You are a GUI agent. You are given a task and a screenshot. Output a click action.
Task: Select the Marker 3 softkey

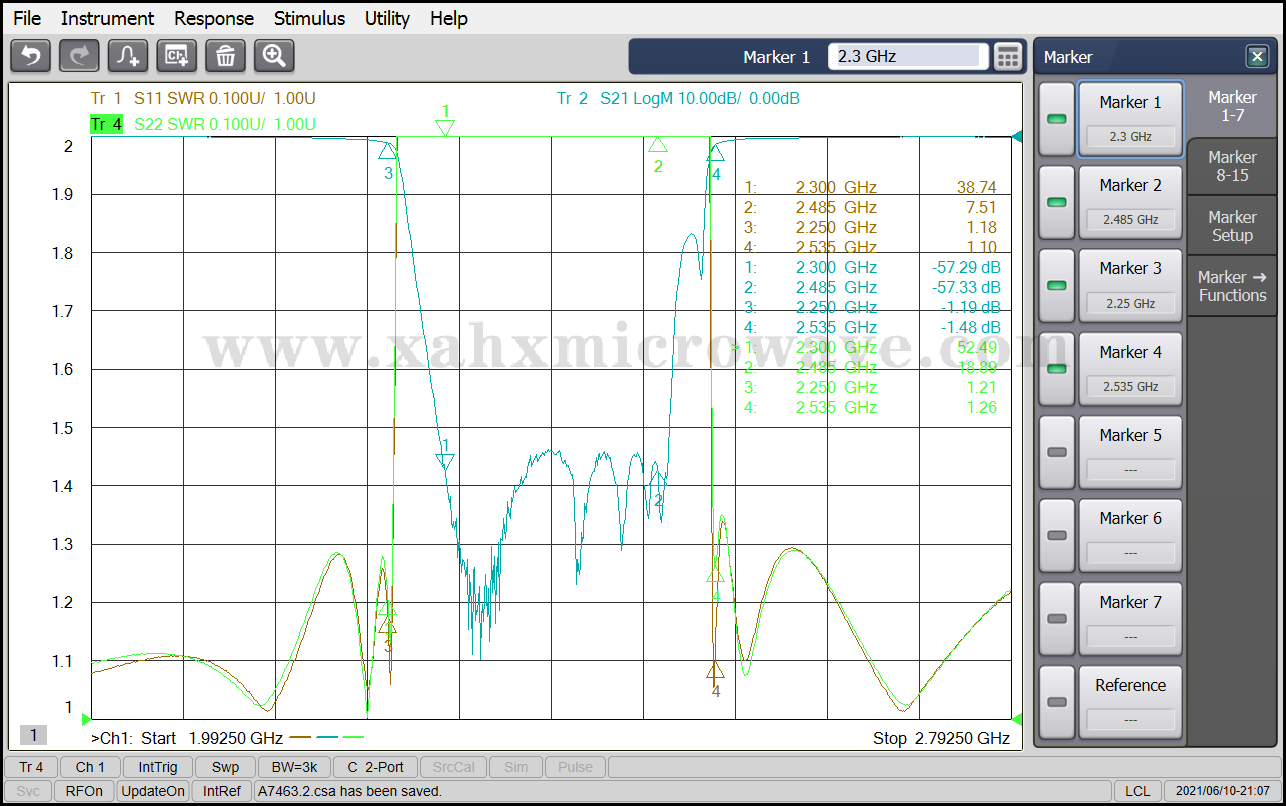click(x=1130, y=285)
